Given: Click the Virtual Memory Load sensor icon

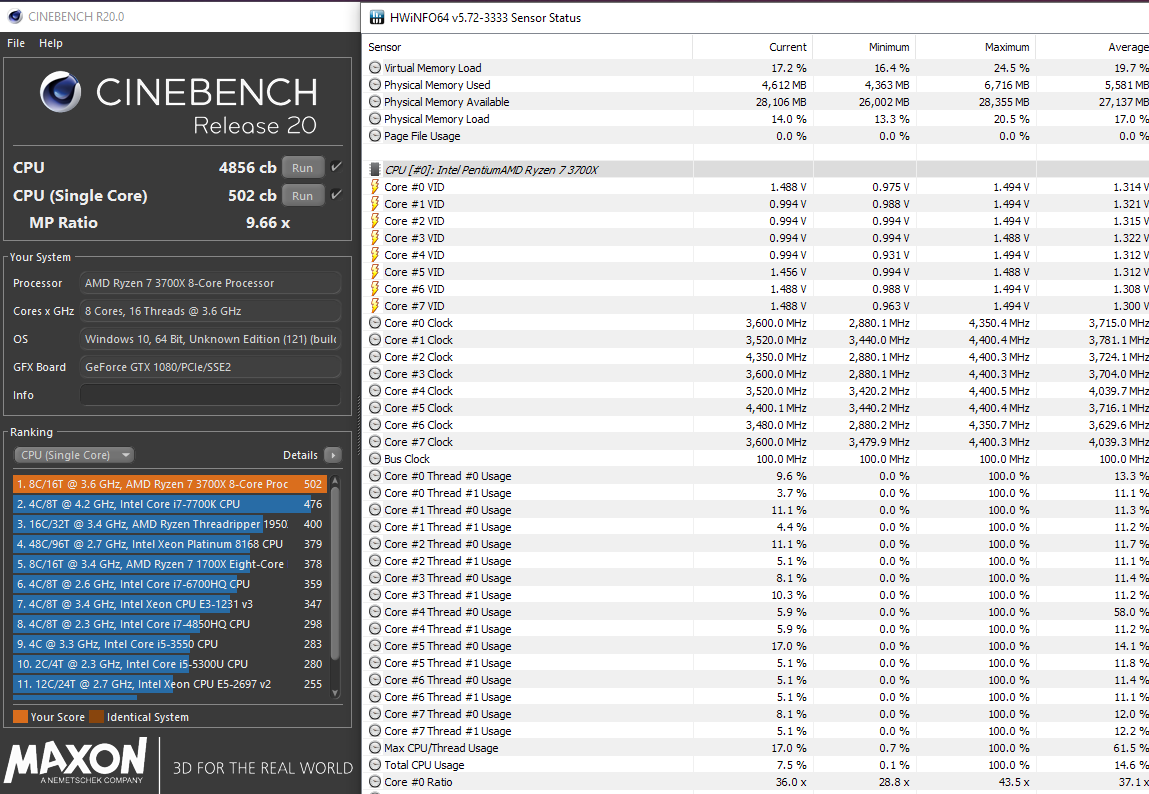Looking at the screenshot, I should click(375, 68).
